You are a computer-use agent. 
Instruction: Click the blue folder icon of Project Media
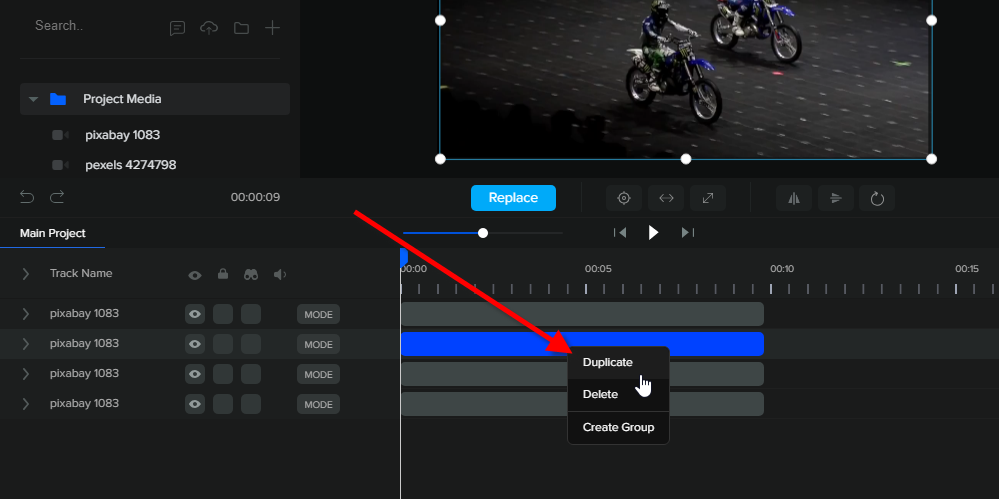tap(58, 99)
